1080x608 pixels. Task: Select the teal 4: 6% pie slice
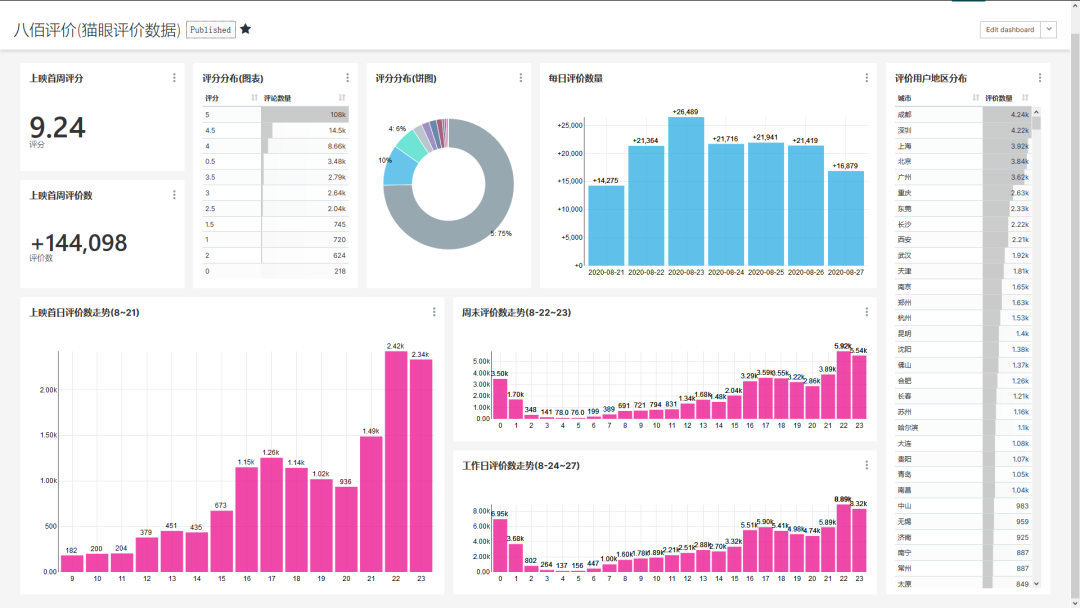click(x=413, y=144)
